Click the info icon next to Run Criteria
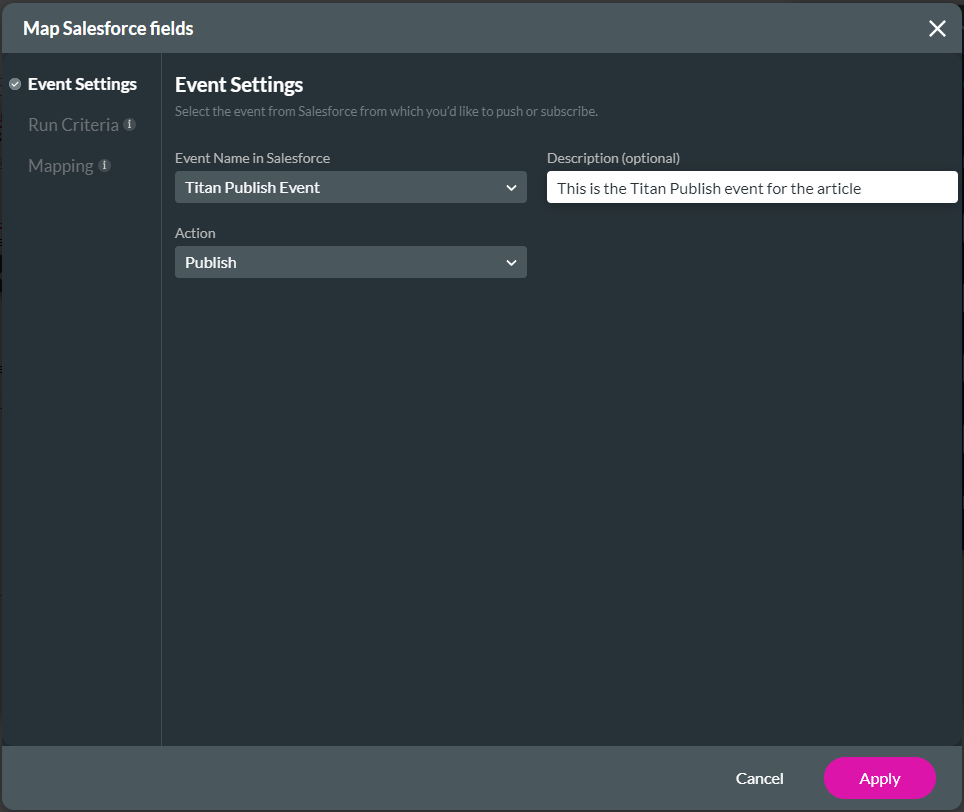 click(131, 124)
